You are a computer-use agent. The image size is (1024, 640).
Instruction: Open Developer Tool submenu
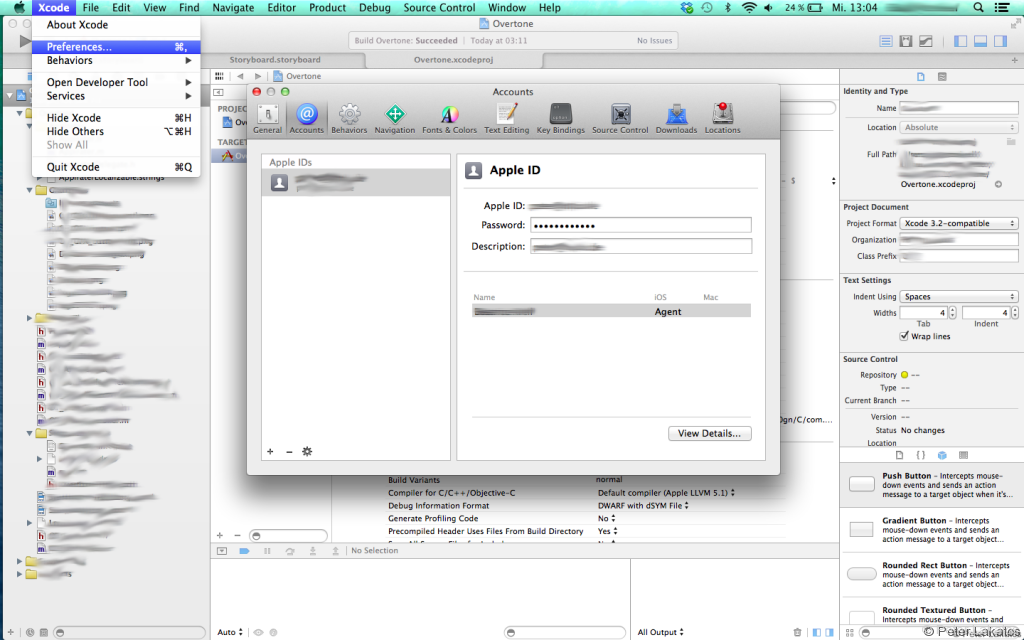point(116,82)
